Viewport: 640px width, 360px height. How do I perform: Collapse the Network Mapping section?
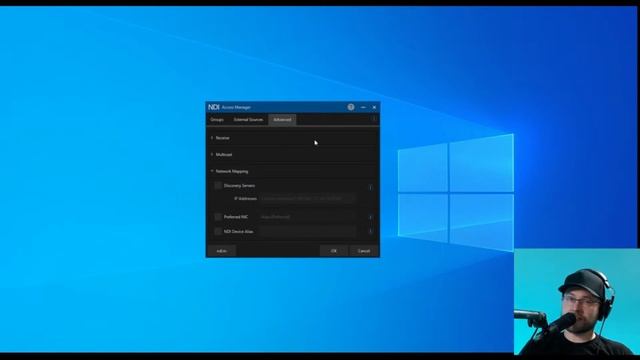click(x=292, y=171)
